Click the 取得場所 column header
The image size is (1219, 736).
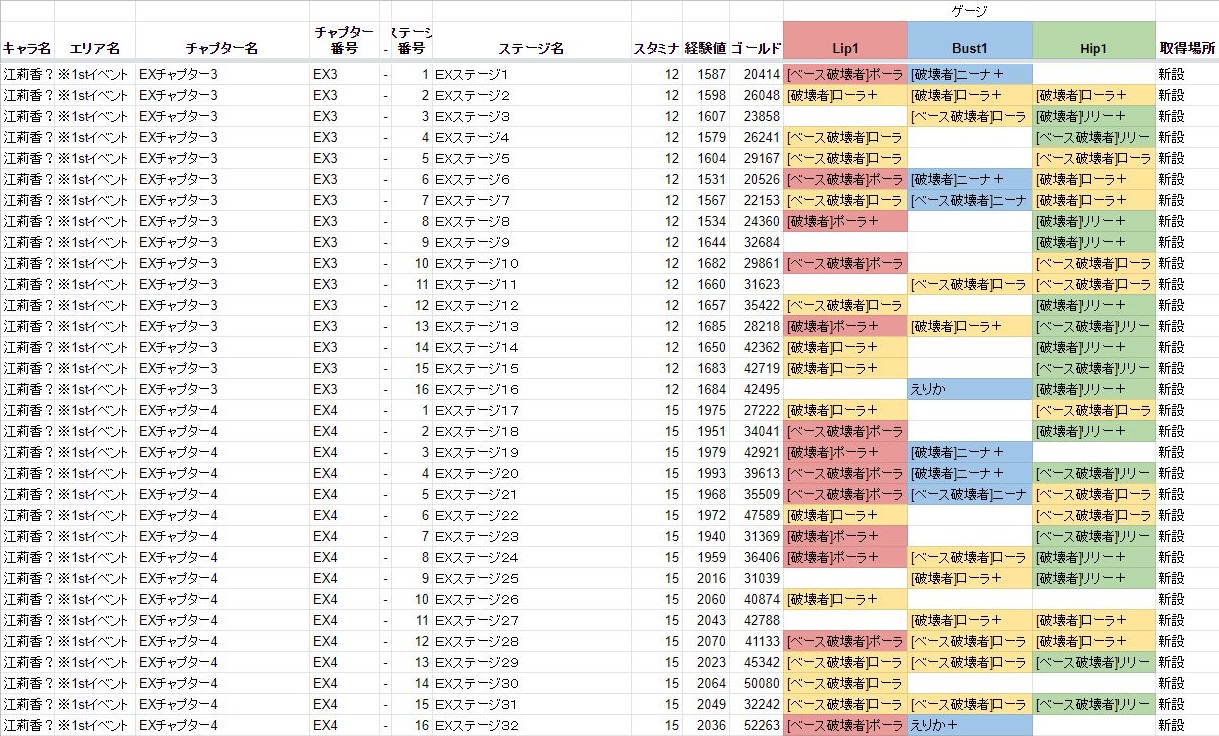tap(1187, 48)
